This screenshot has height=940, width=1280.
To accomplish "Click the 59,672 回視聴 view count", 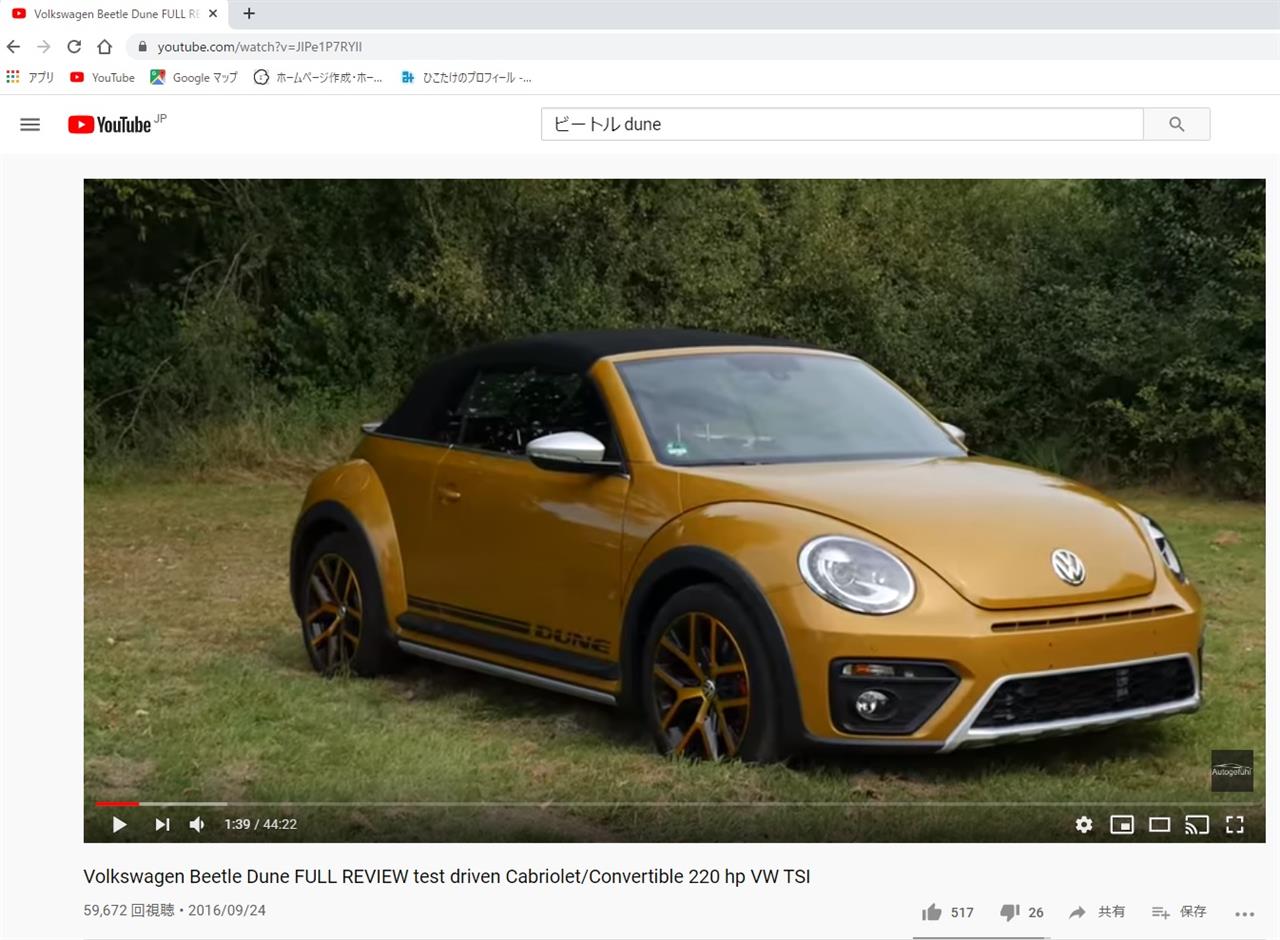I will point(129,911).
